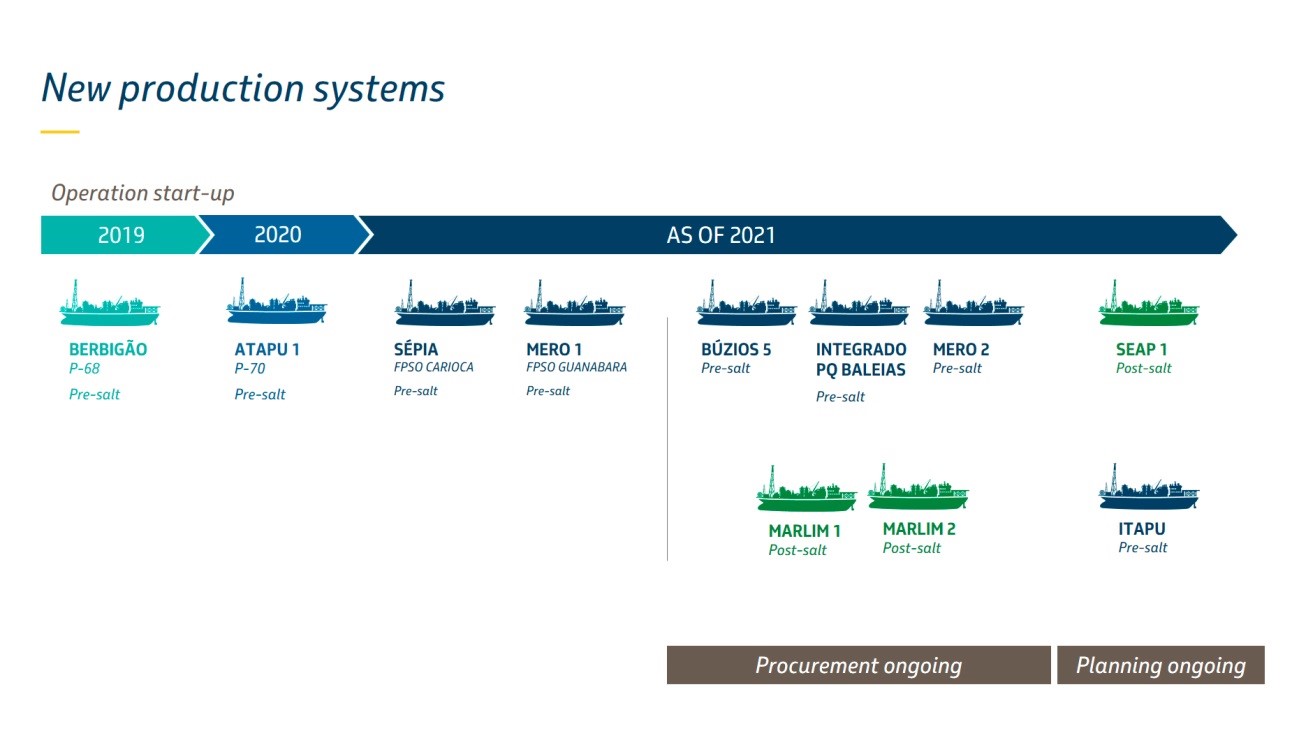
Task: Click the BÚZIOS 5 label
Action: point(736,349)
